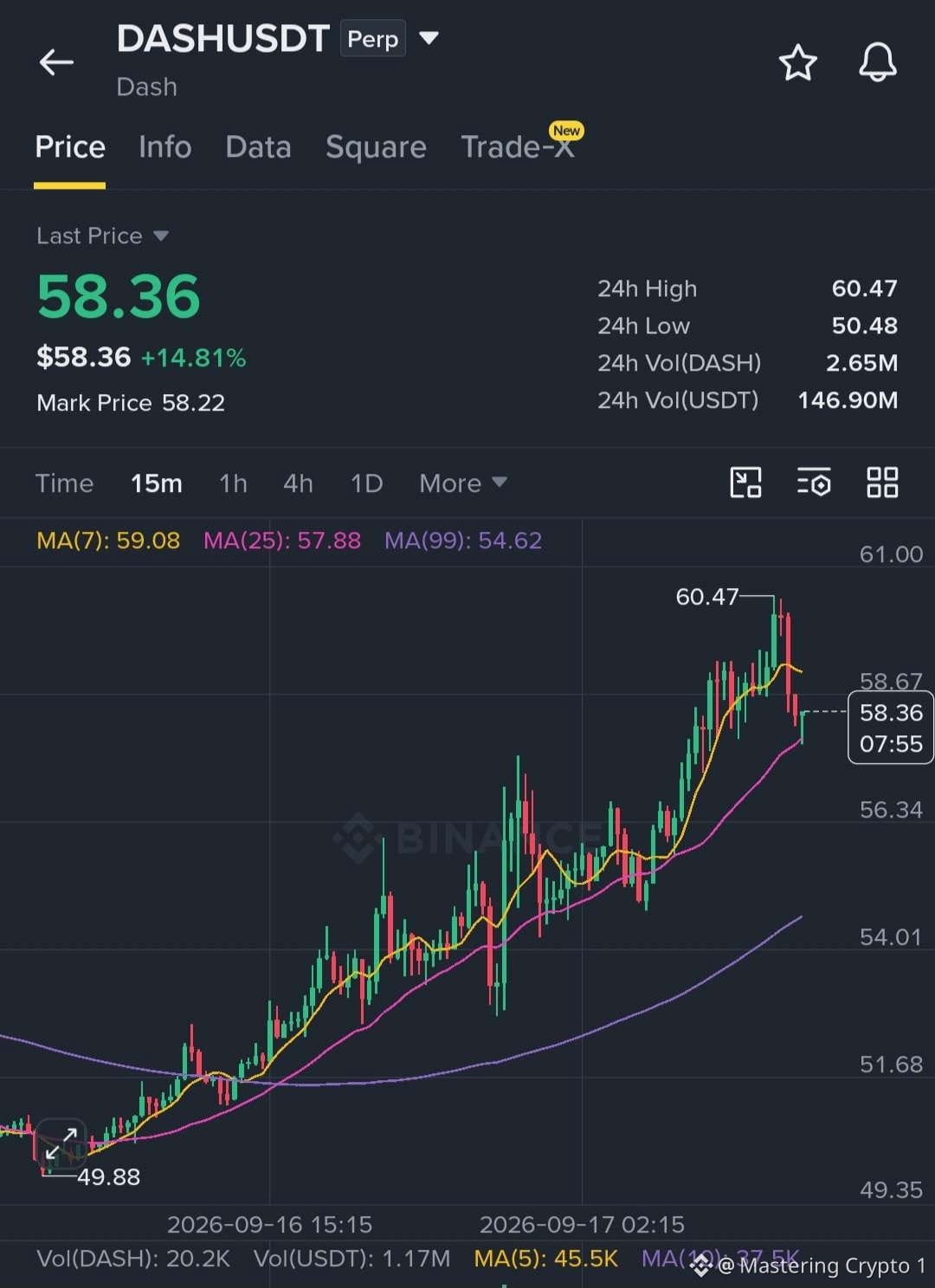935x1288 pixels.
Task: Tap the back arrow icon
Action: click(56, 62)
